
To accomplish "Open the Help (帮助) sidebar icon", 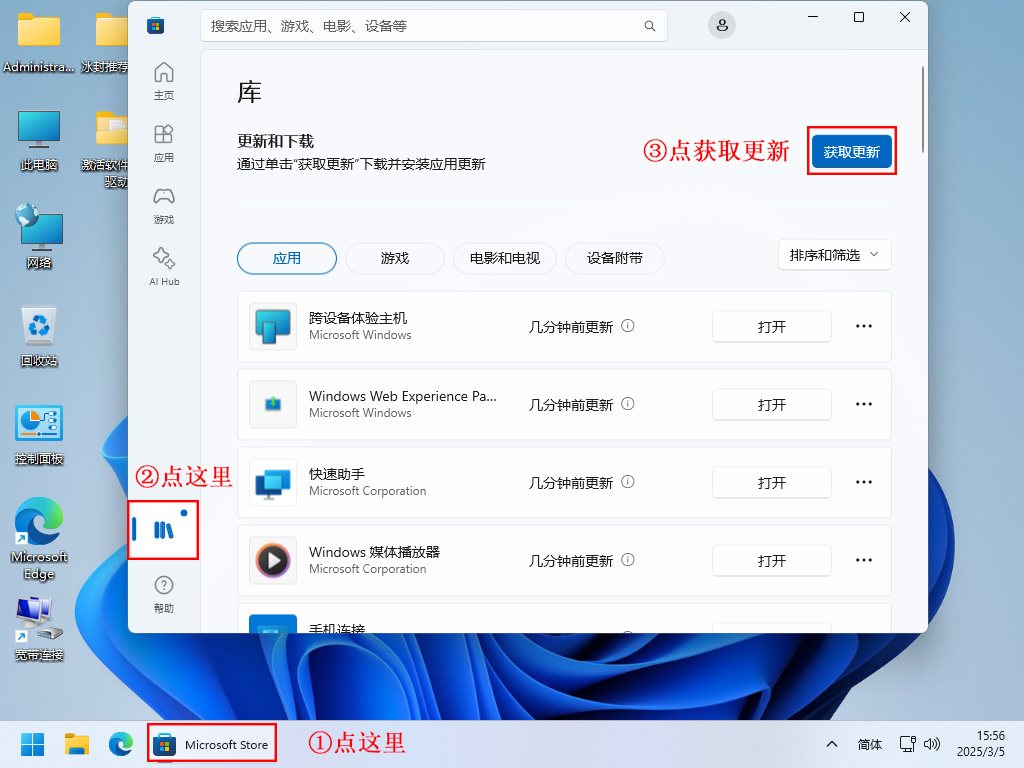I will (x=164, y=594).
